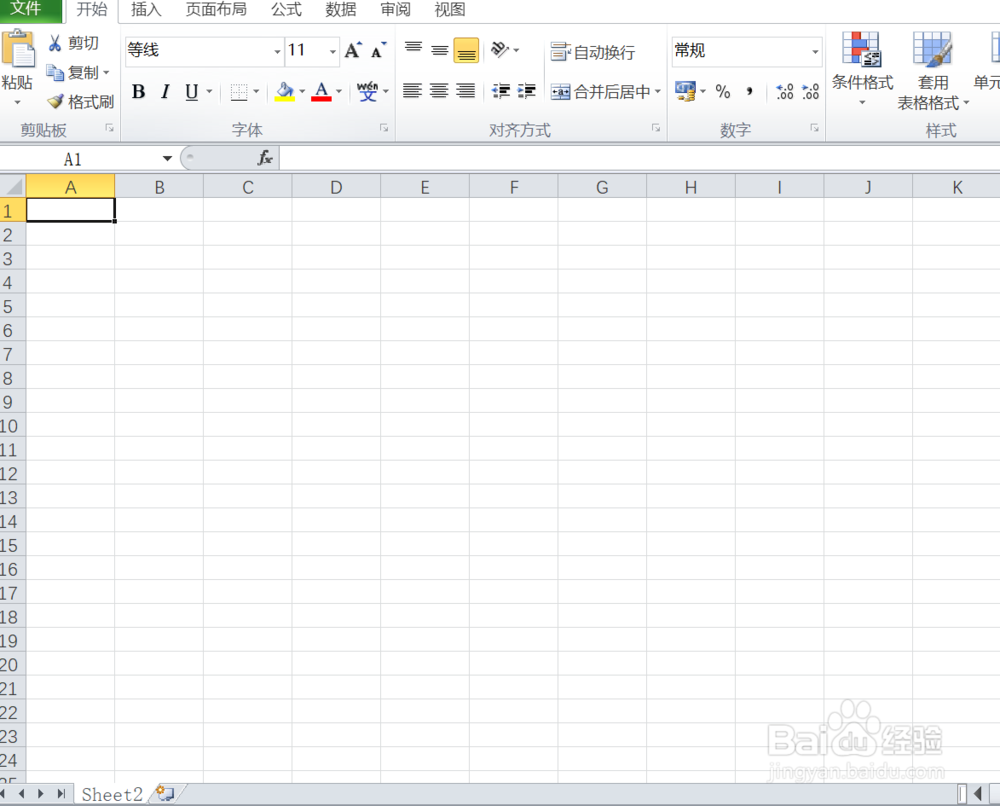Viewport: 1000px width, 806px height.
Task: Open font color dropdown arrow
Action: point(339,92)
